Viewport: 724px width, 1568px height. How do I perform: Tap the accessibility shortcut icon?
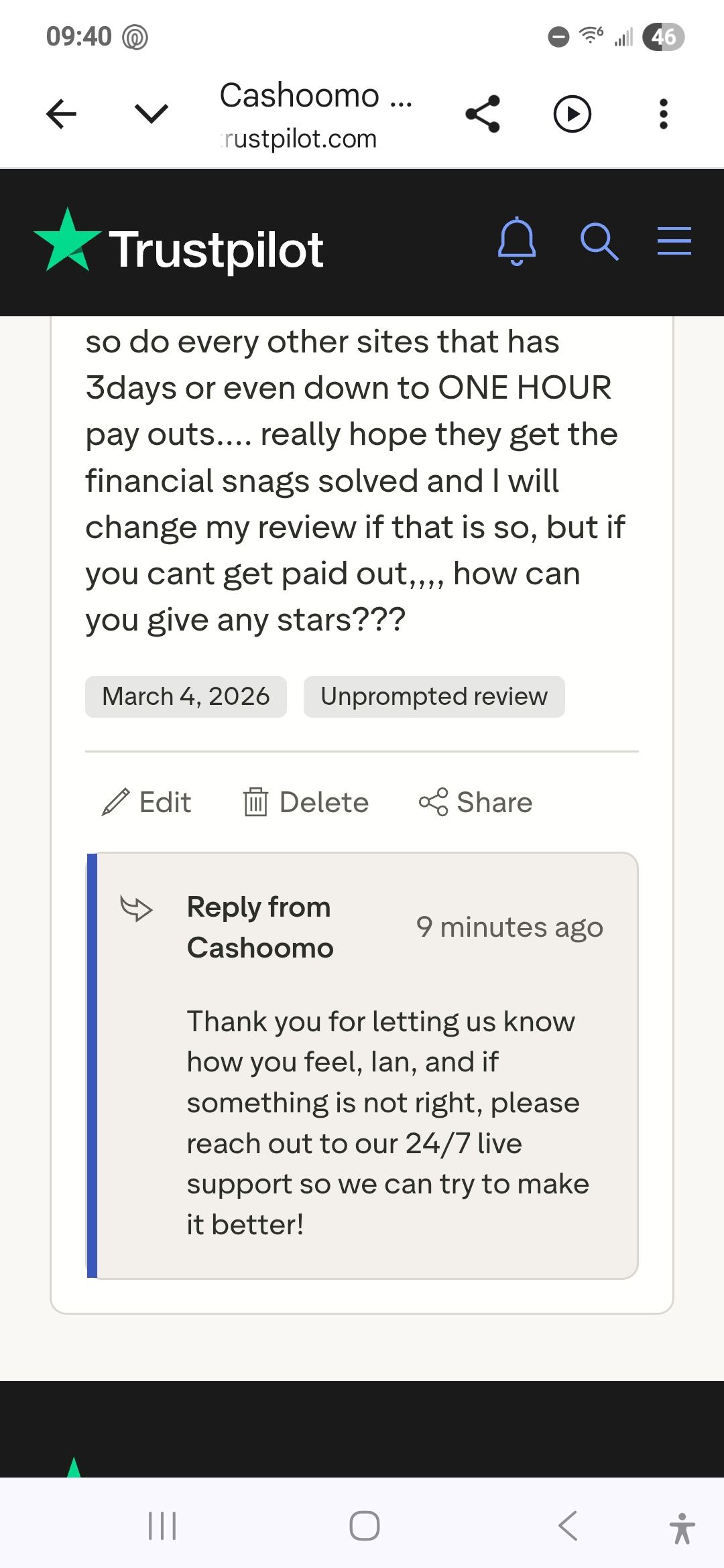coord(682,1528)
